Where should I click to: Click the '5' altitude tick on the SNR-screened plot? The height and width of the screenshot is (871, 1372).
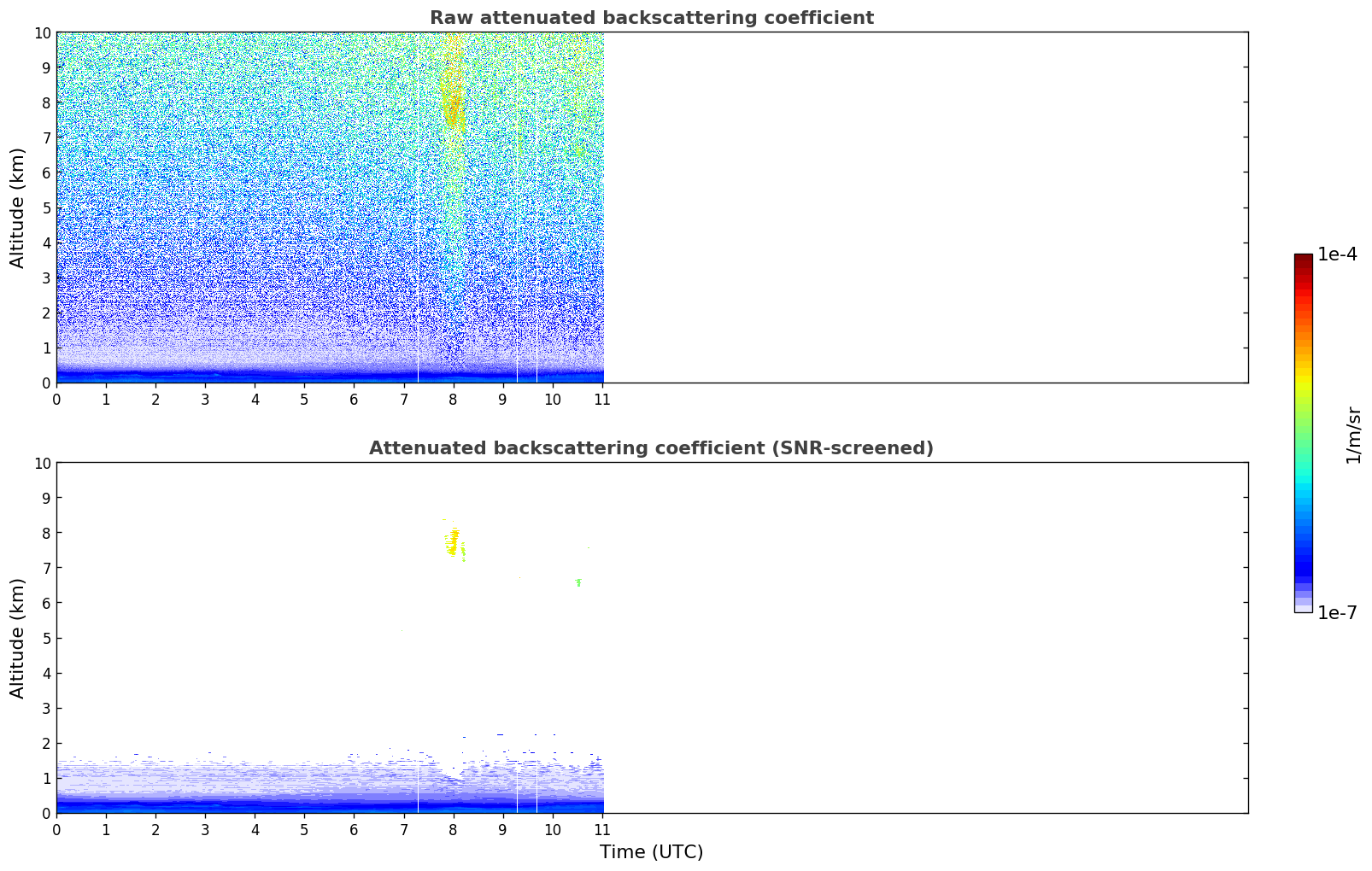coord(47,638)
